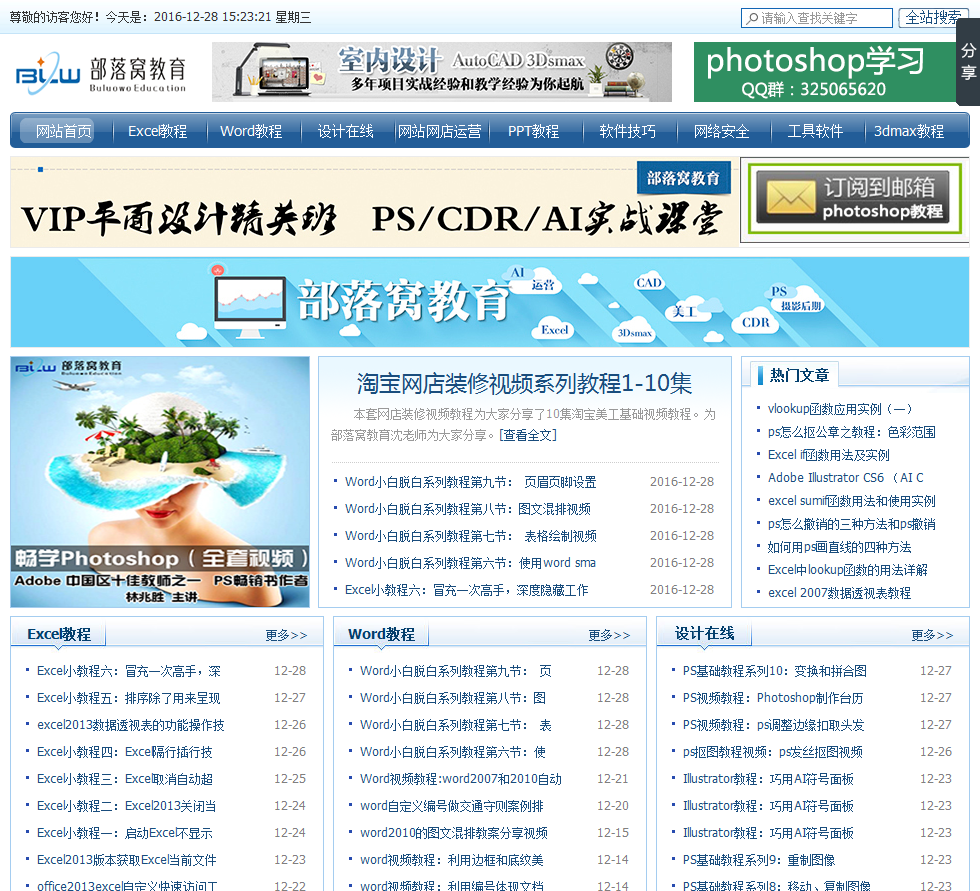Select 3dmax教程 in the navigation bar

point(909,131)
